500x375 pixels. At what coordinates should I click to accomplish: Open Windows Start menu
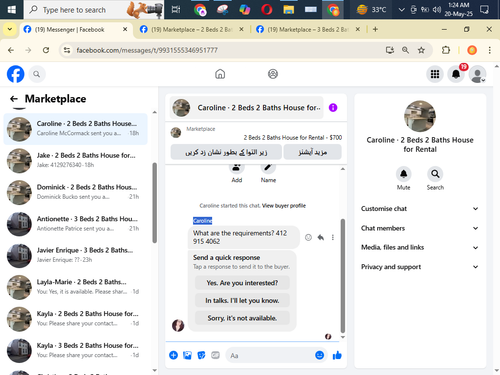[x=12, y=10]
